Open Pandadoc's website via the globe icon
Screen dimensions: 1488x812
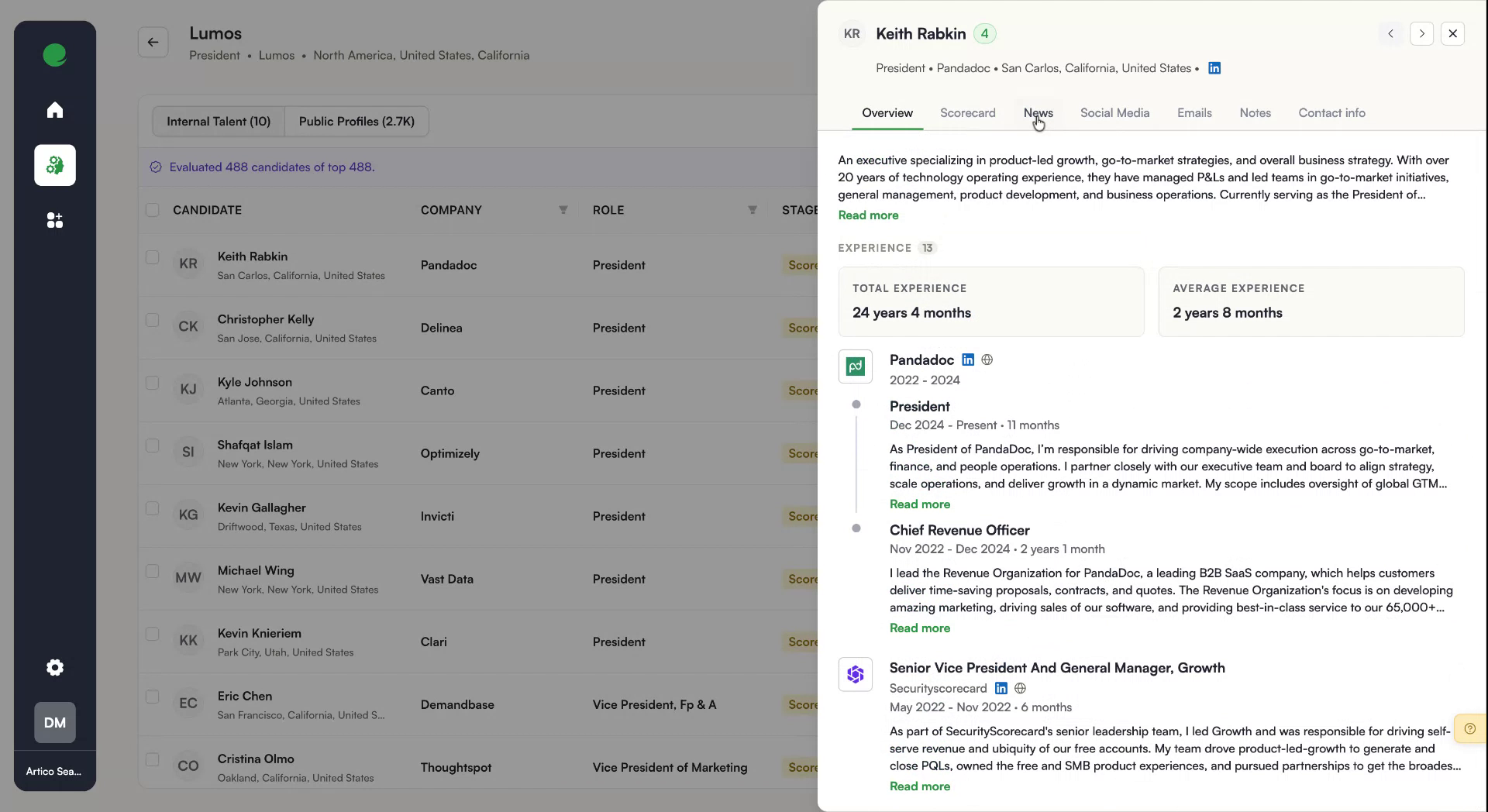point(986,360)
